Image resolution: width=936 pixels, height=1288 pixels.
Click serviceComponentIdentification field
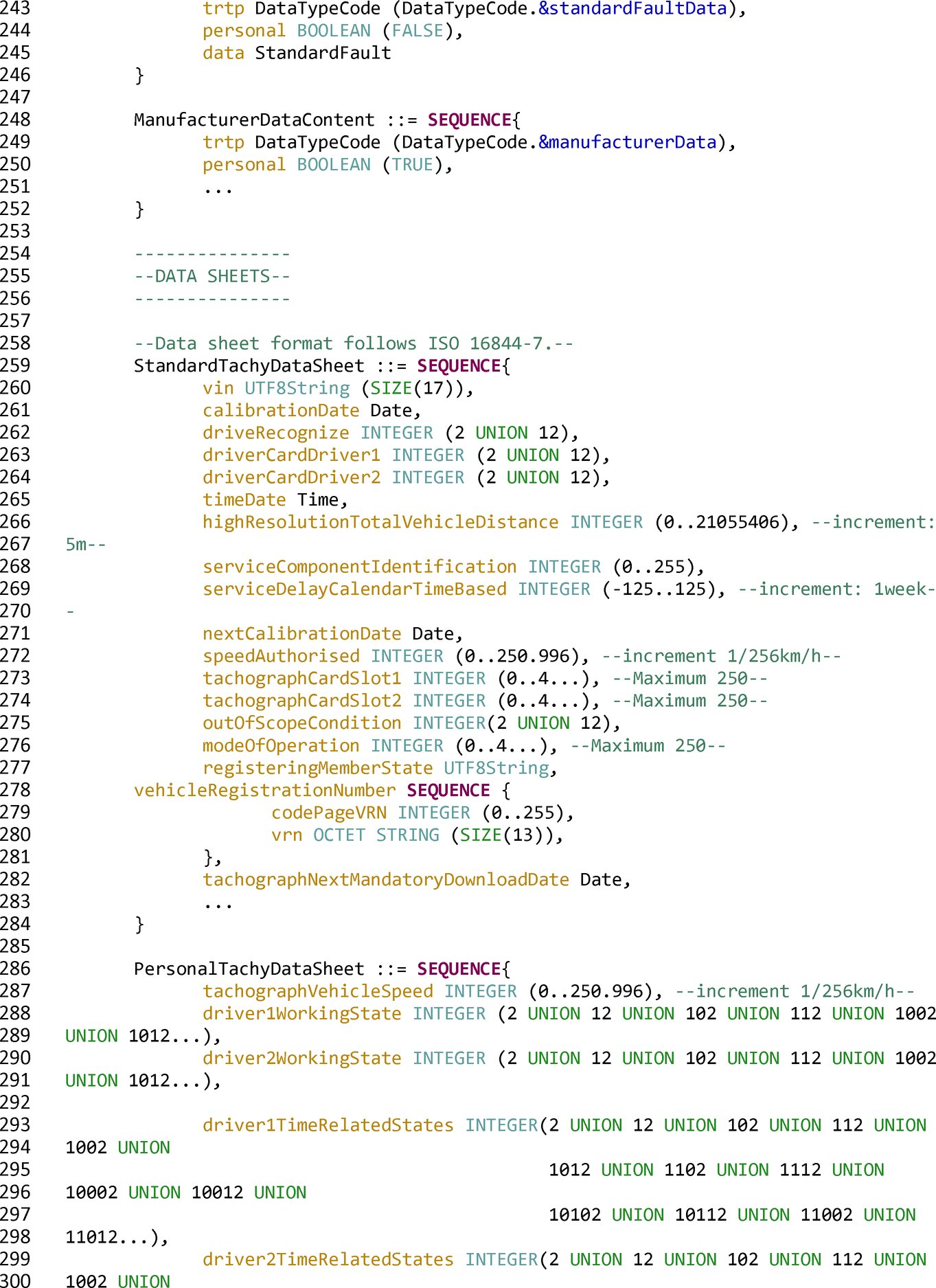pos(359,567)
